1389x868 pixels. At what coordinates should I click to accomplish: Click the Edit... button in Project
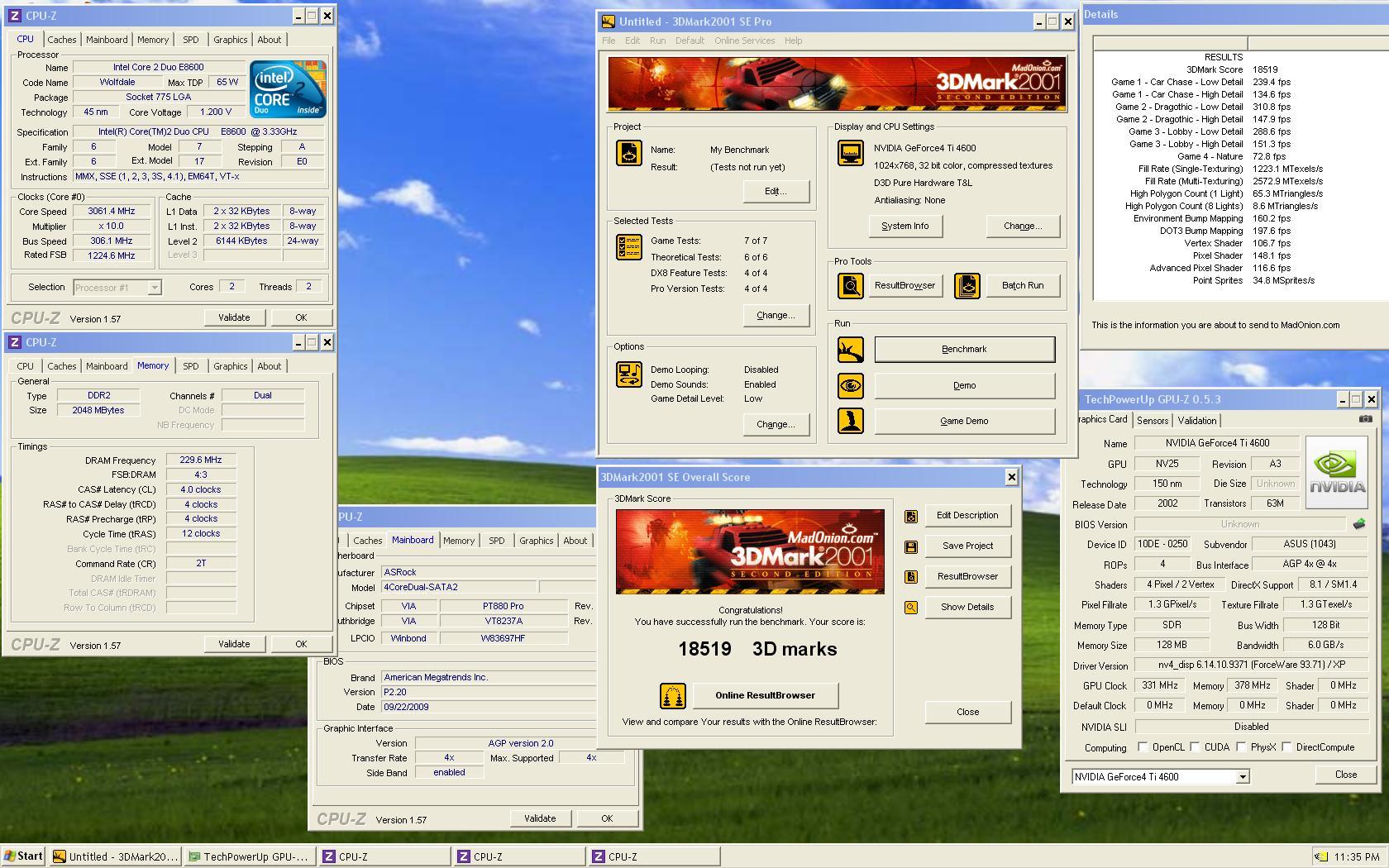(776, 192)
